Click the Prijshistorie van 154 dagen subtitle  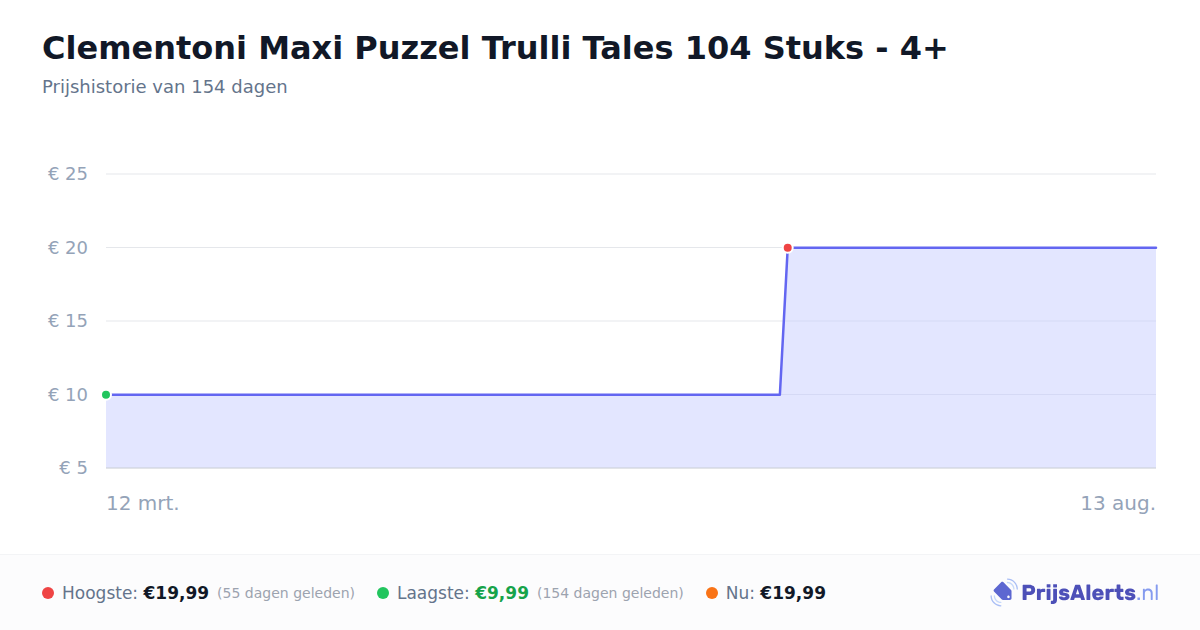[165, 87]
